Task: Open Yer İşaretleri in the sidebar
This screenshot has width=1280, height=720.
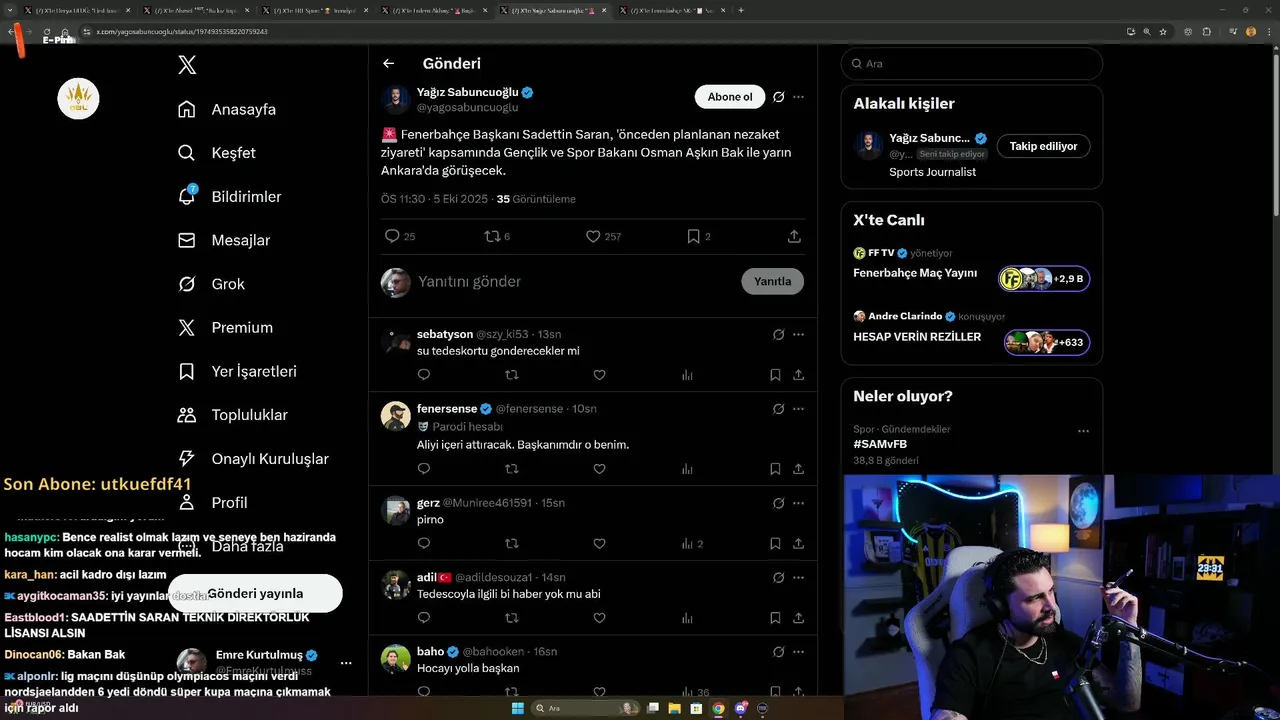Action: click(238, 371)
